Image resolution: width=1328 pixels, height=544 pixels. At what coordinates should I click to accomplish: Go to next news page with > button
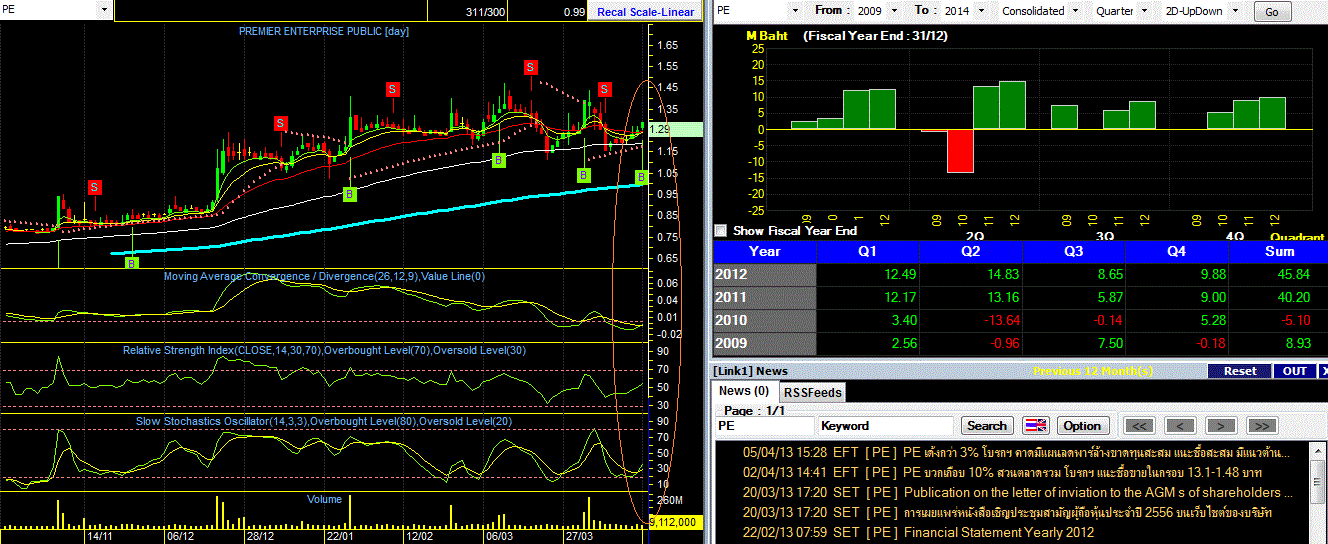point(1221,425)
